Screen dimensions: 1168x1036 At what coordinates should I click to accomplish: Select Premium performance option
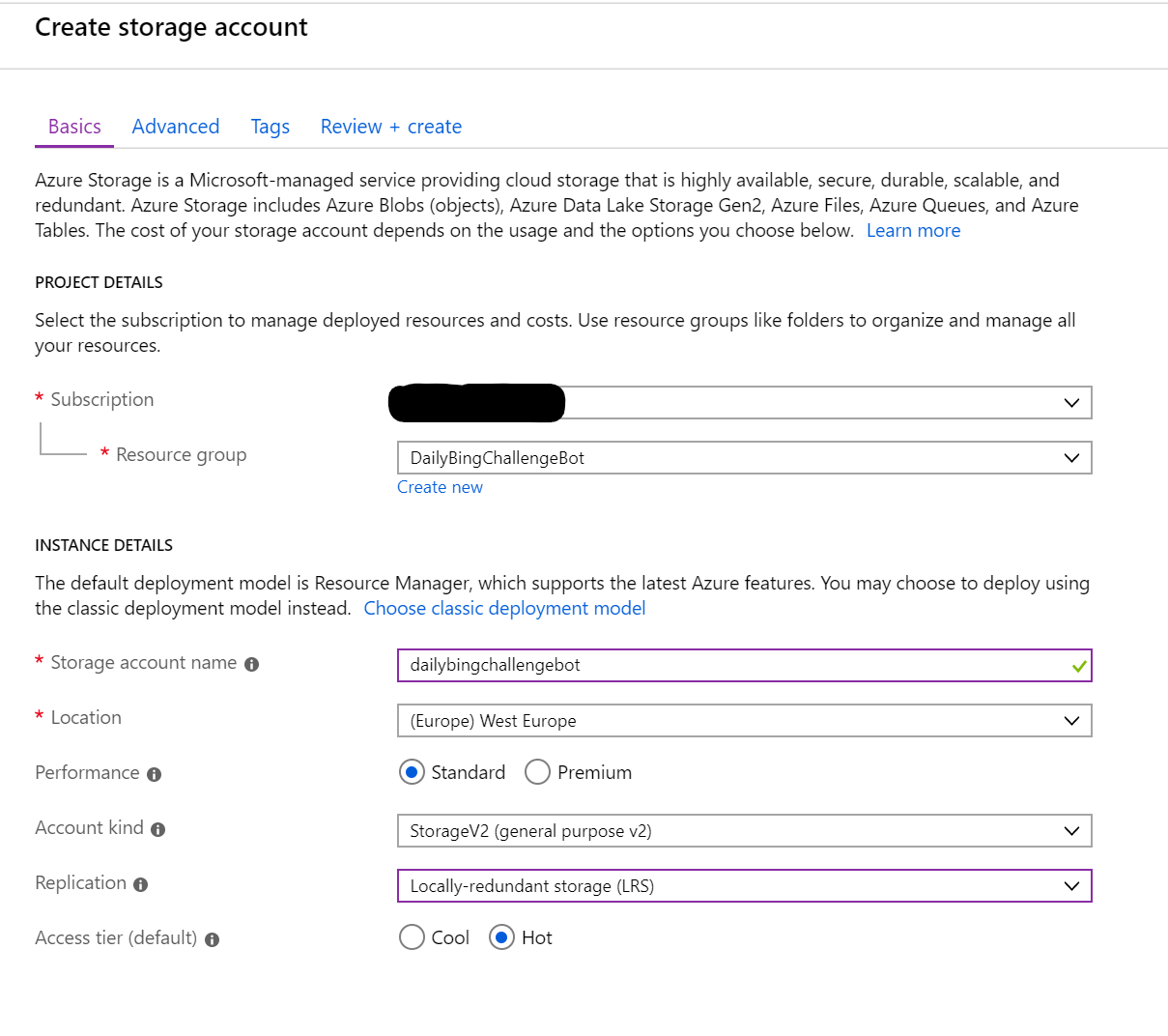(537, 772)
